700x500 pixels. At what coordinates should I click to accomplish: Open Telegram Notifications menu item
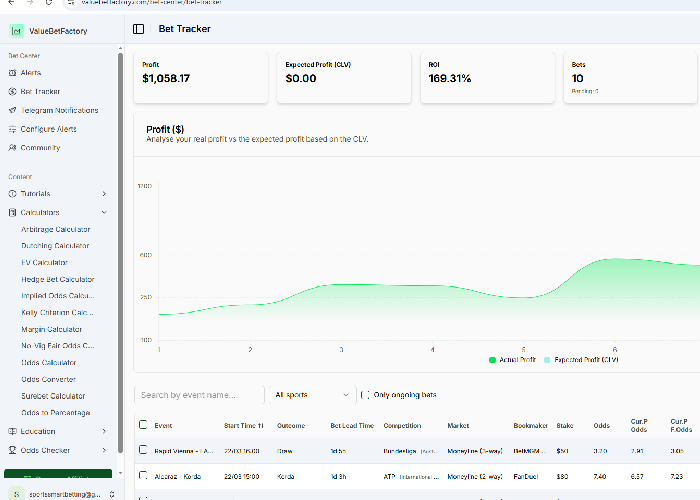[59, 110]
